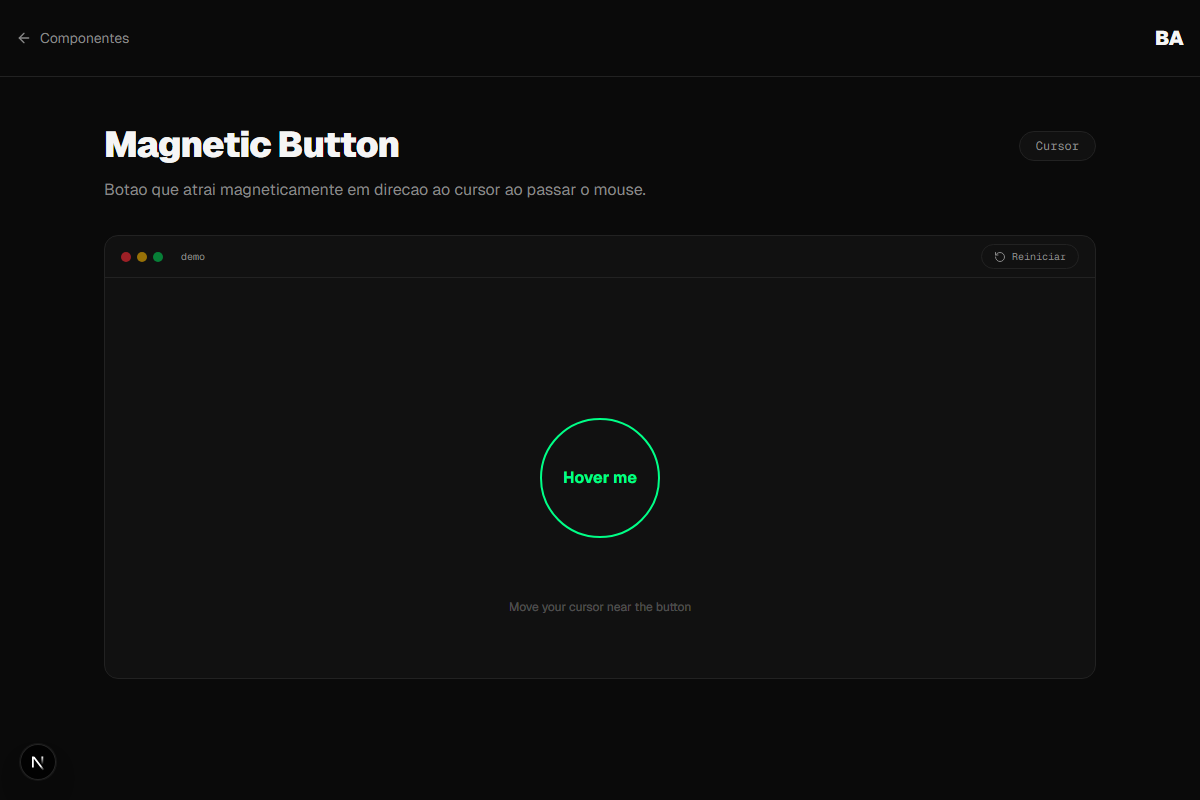Click the green traffic light dot
The image size is (1200, 800).
[157, 256]
